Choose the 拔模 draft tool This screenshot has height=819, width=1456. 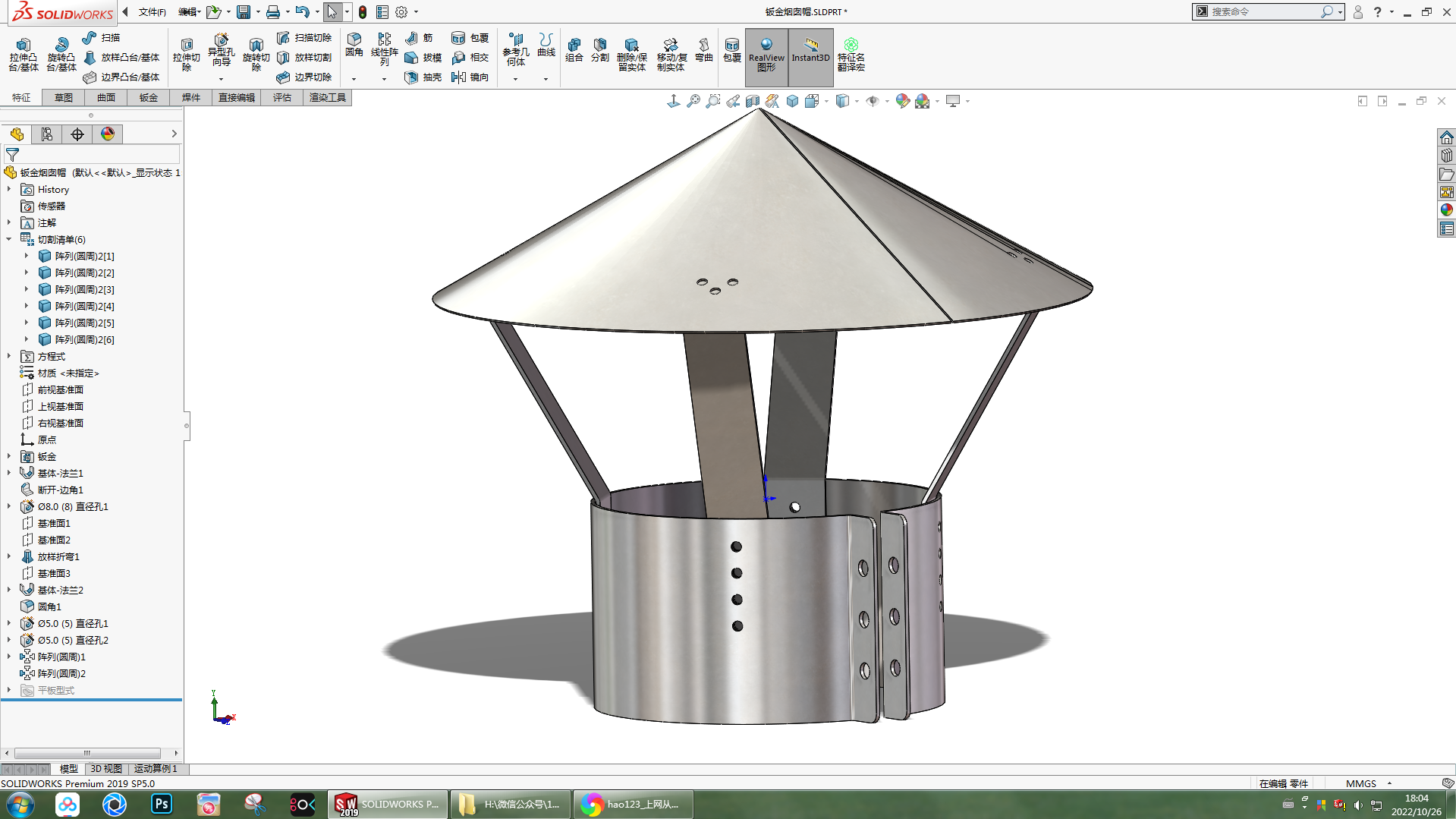pos(423,57)
